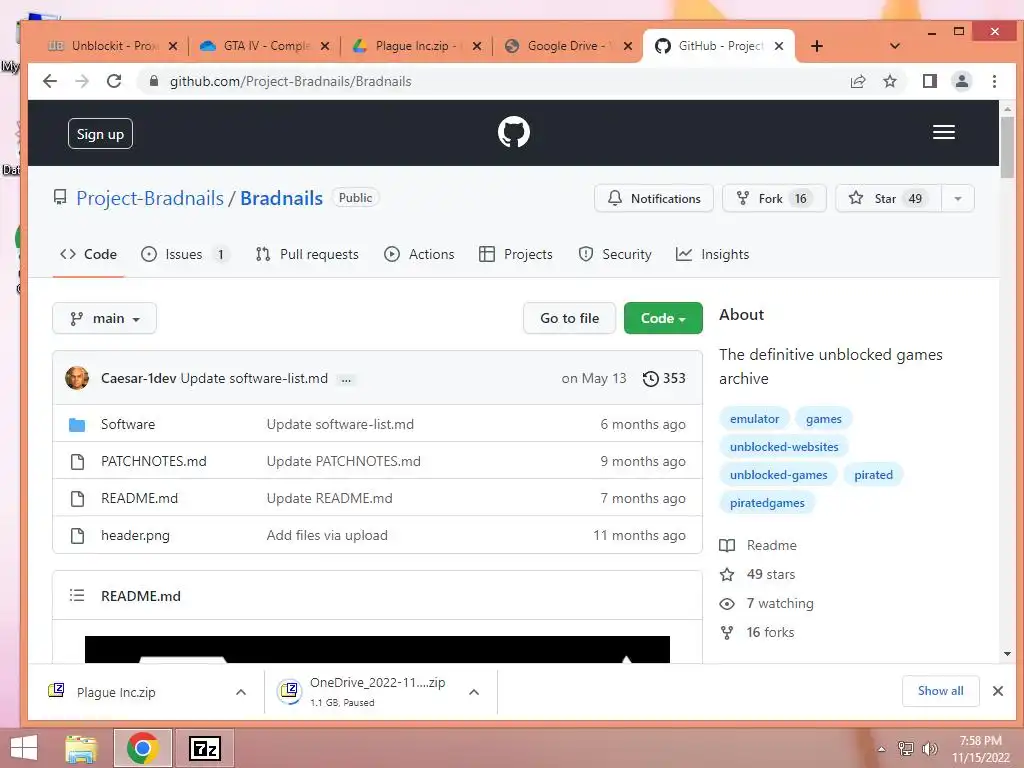Click the browser back arrow
This screenshot has height=768, width=1024.
pyautogui.click(x=50, y=81)
